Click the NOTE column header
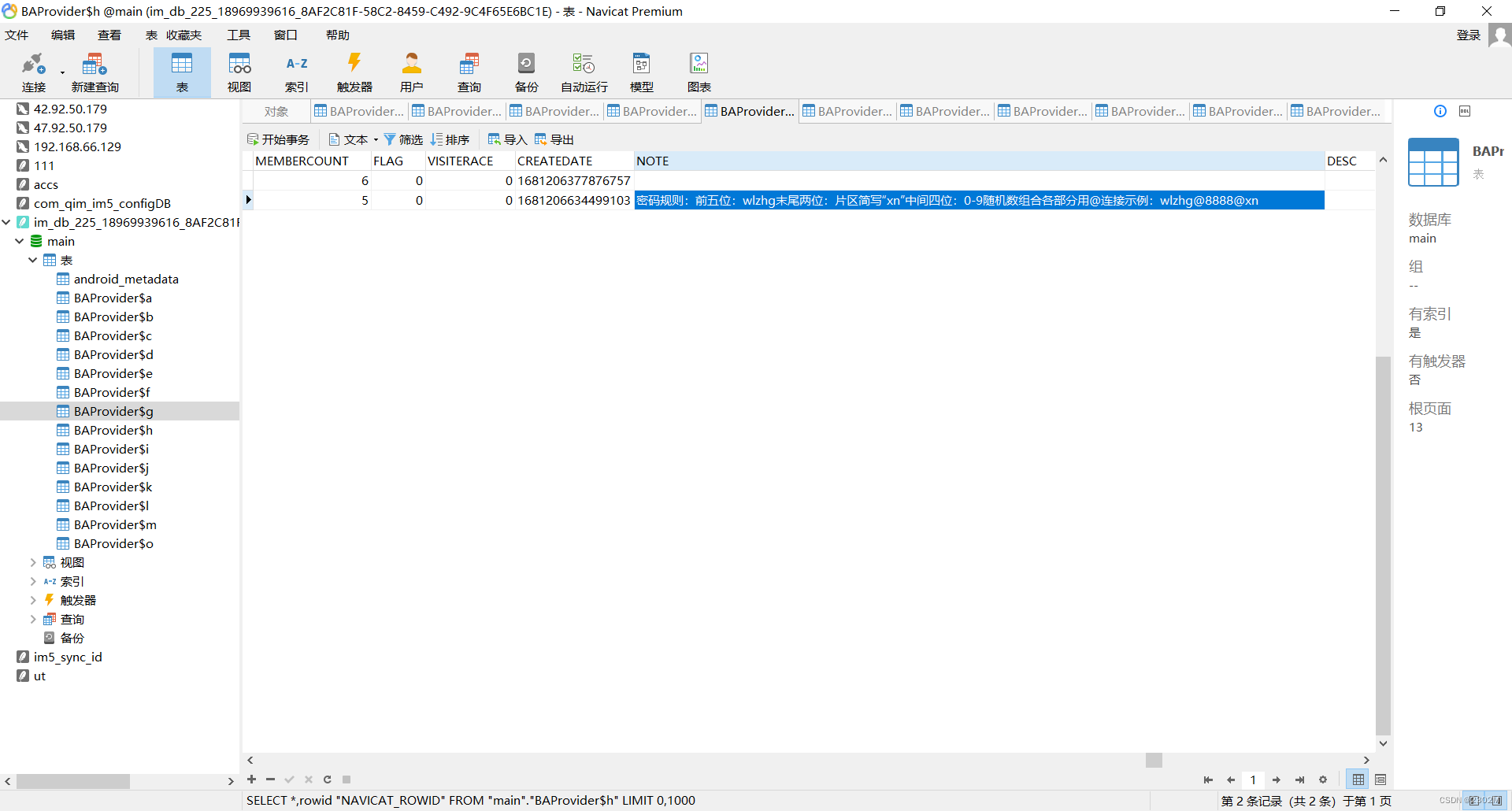This screenshot has width=1512, height=811. (x=979, y=161)
